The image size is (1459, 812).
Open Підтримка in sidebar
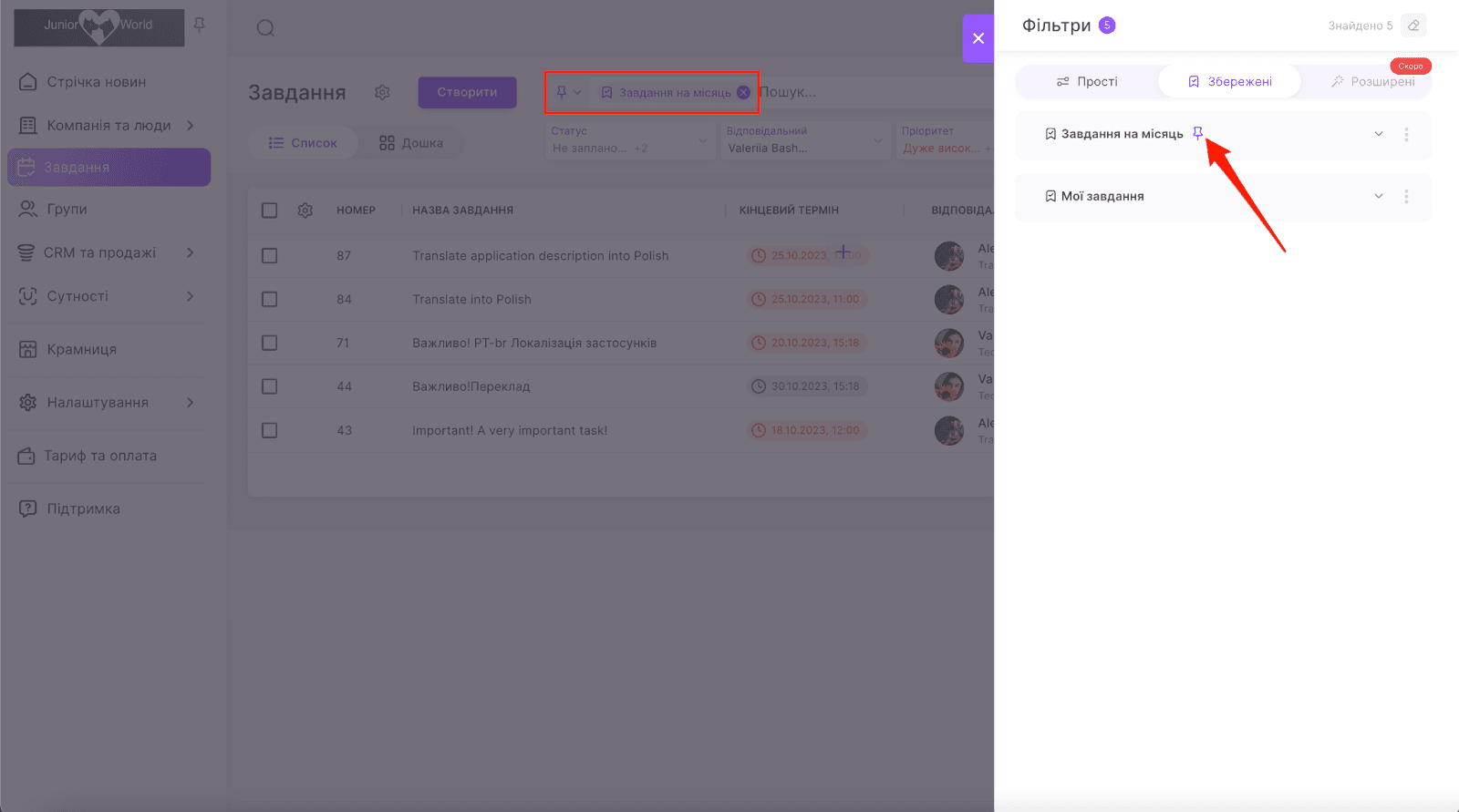pos(109,509)
